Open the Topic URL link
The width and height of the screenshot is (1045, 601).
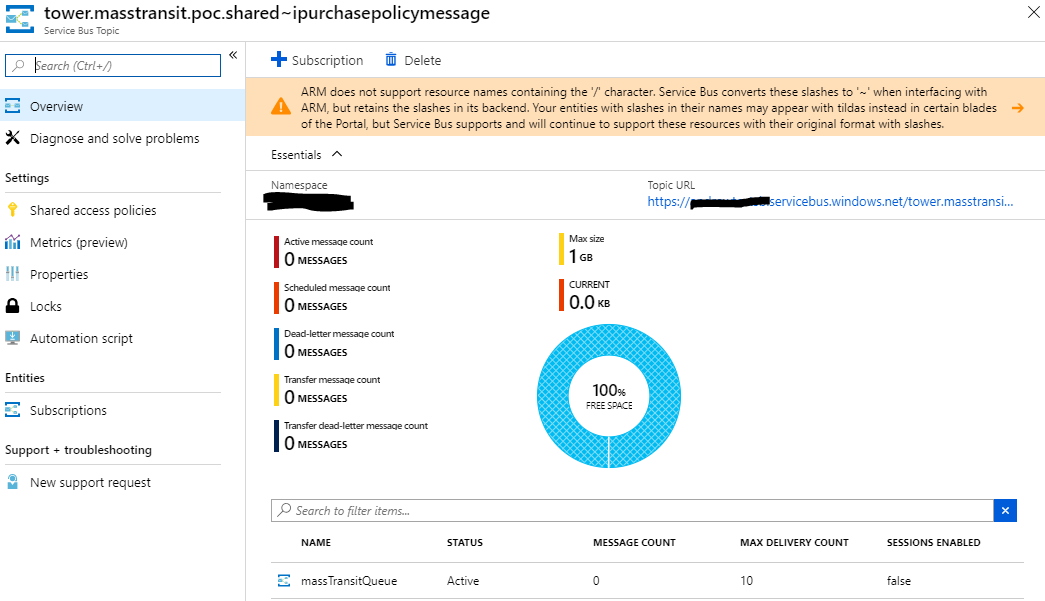tap(830, 201)
